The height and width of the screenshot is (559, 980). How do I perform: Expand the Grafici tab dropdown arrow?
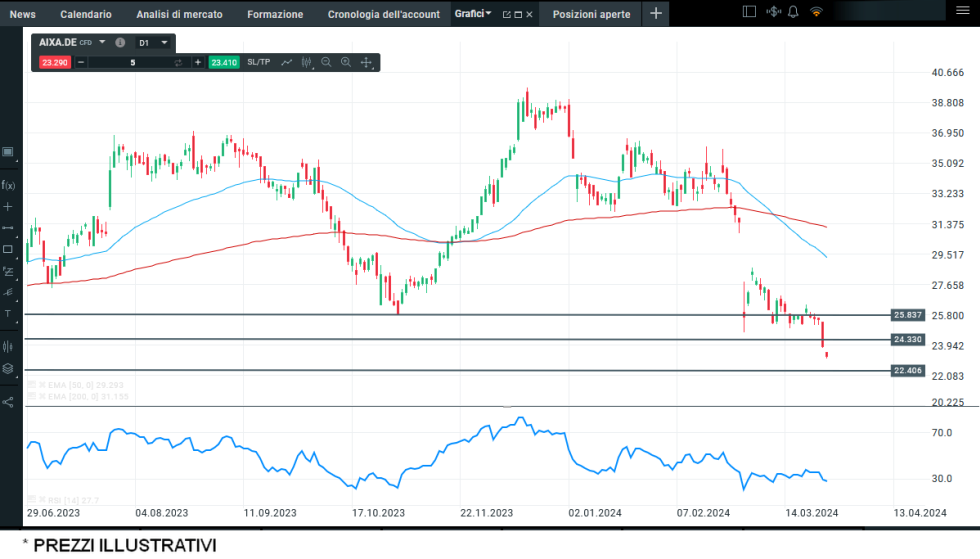489,13
